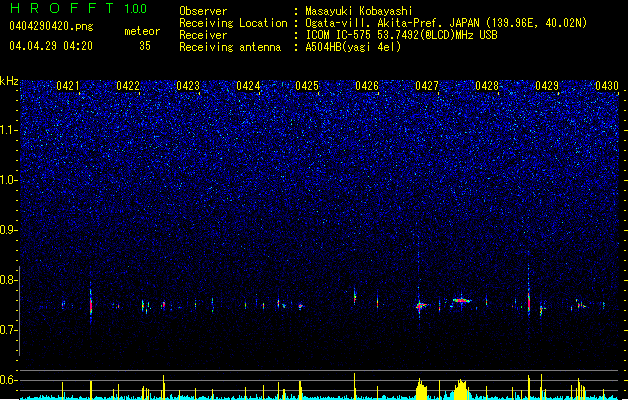Viewport: 629px width, 400px height.
Task: Click the HROFFT 1.0.0 title text
Action: click(78, 8)
